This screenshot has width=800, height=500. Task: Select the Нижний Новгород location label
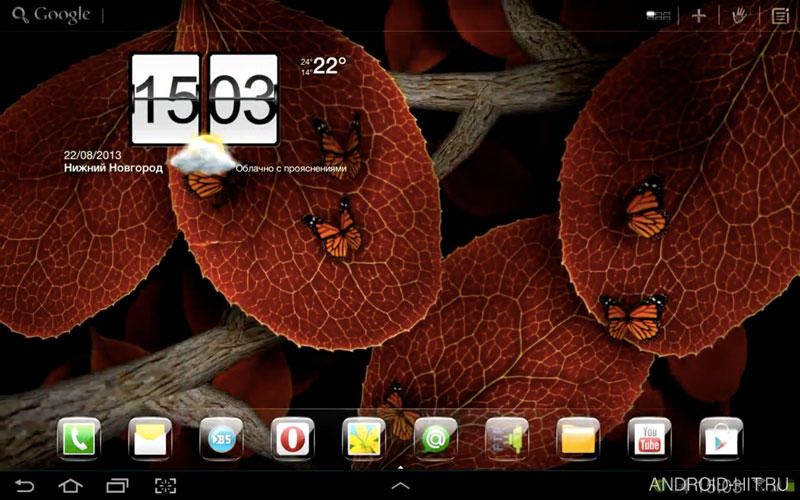pos(113,168)
